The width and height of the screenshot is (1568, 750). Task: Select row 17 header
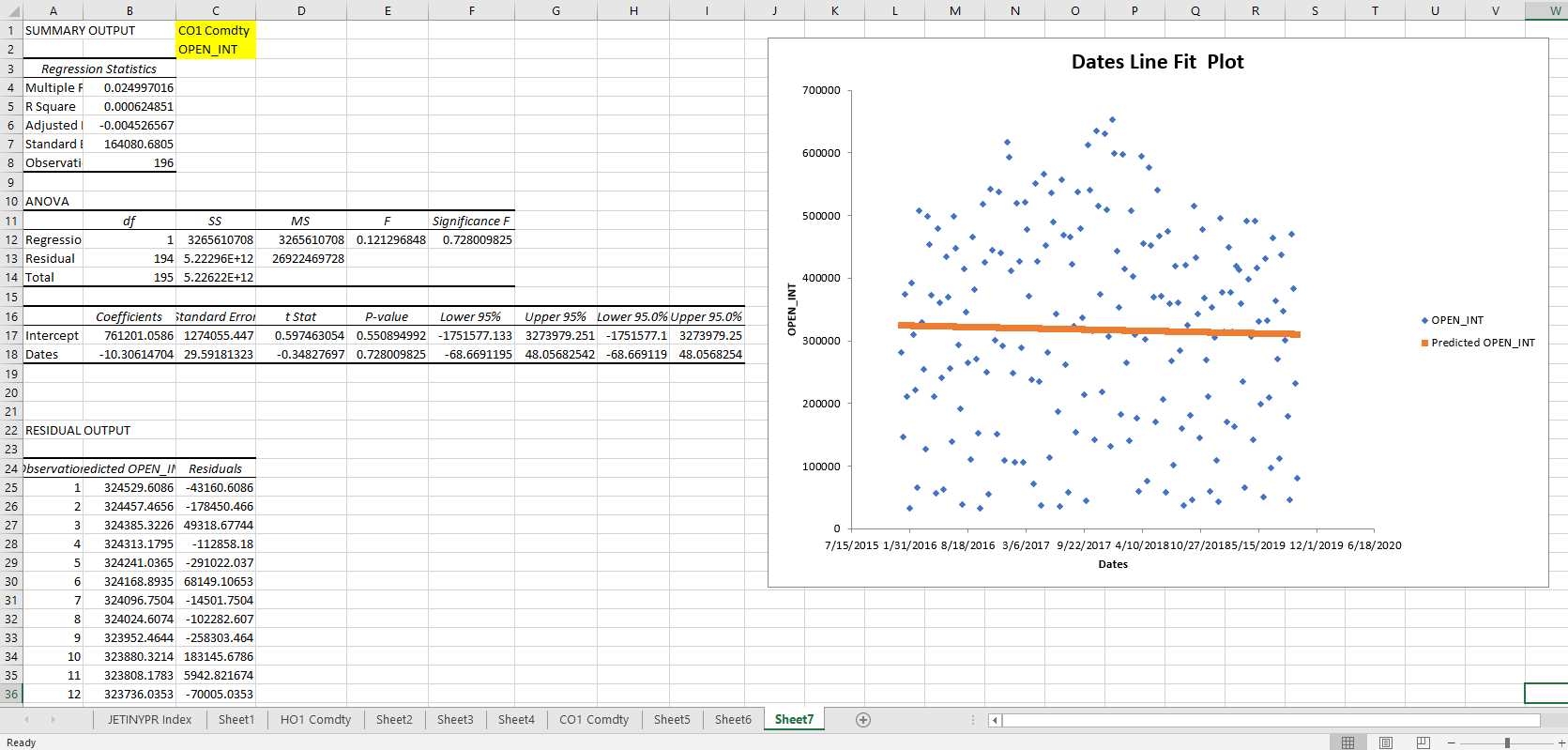point(11,335)
